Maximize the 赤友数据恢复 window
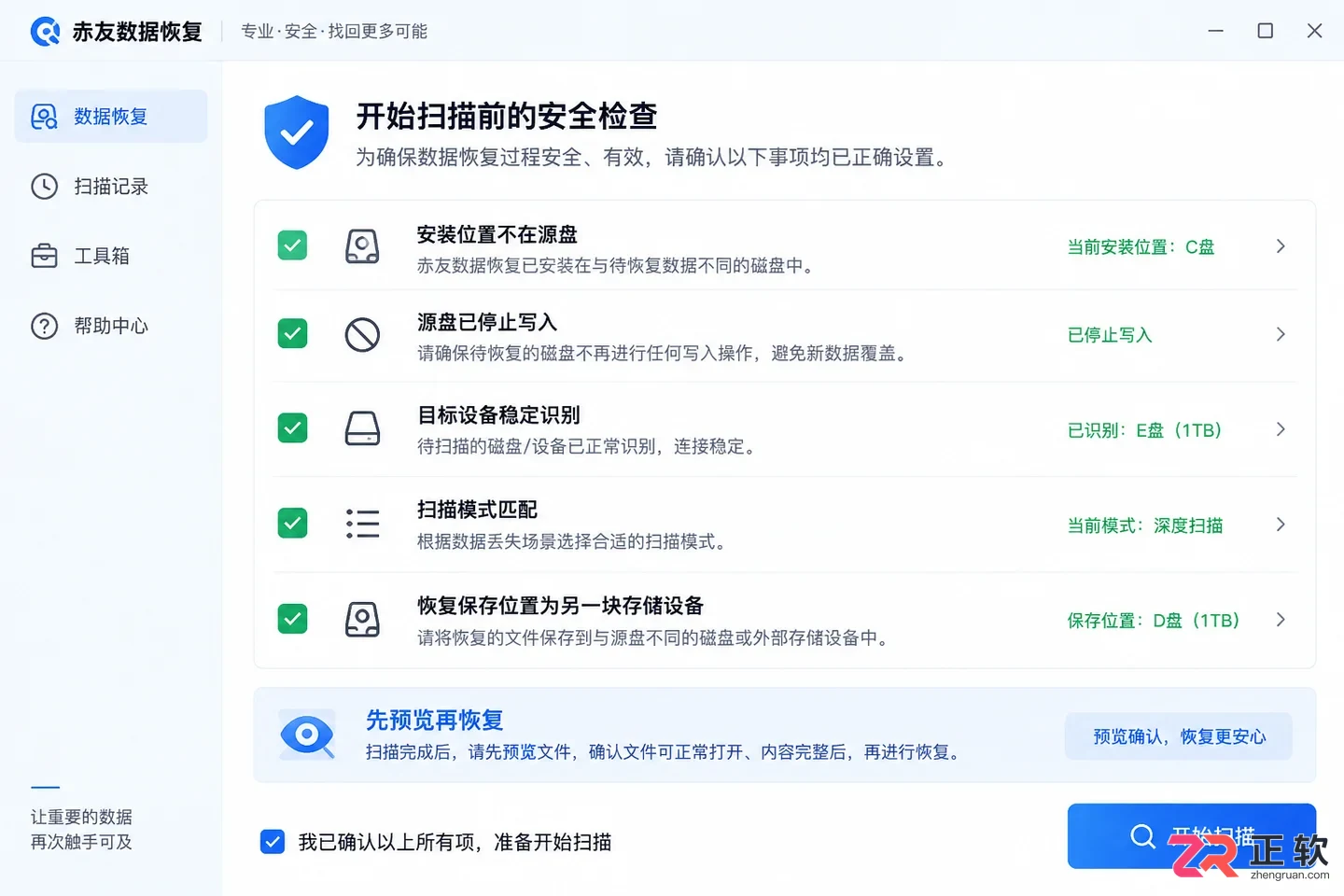Image resolution: width=1344 pixels, height=896 pixels. click(1266, 31)
